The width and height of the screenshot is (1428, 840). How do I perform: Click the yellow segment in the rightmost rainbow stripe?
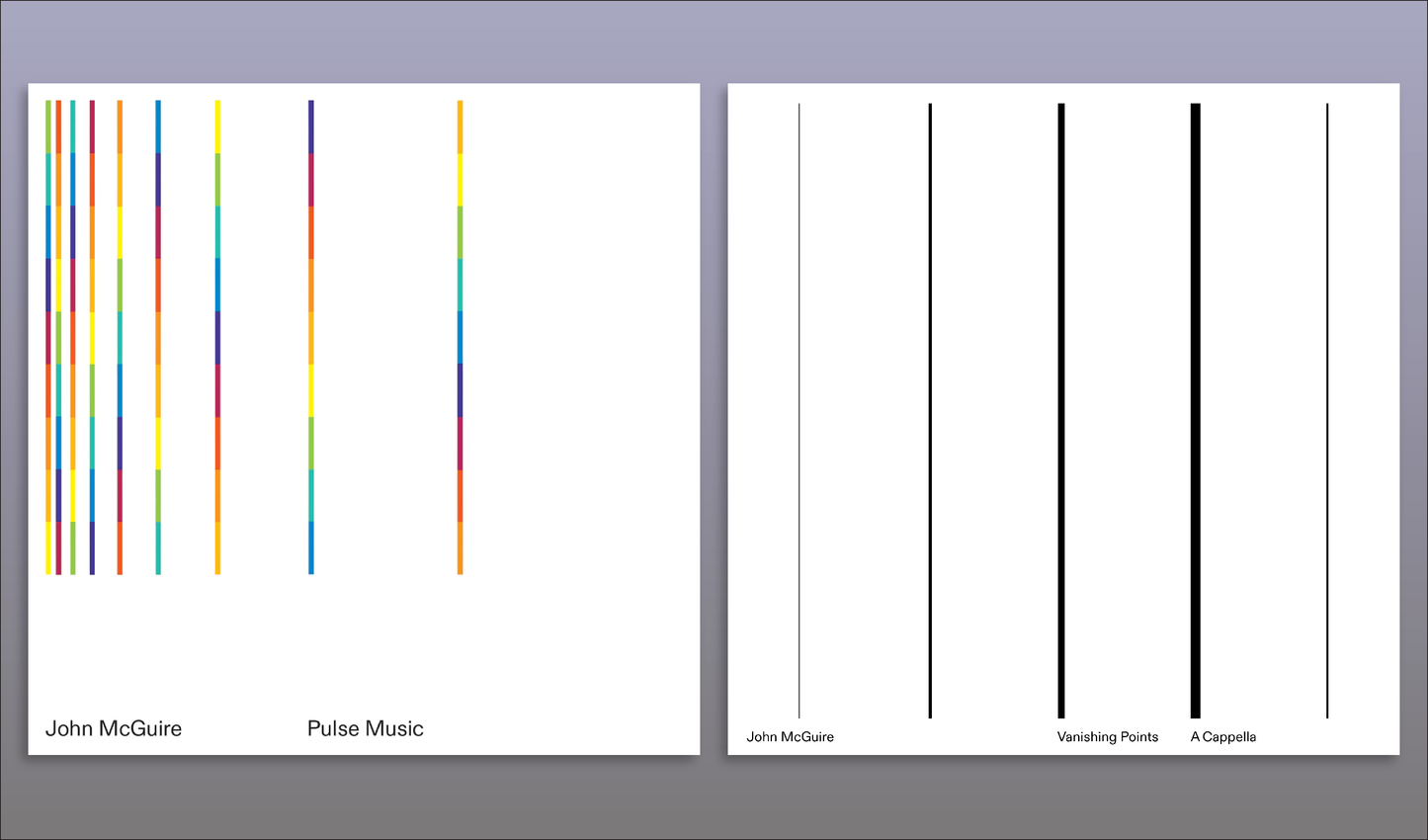[460, 179]
